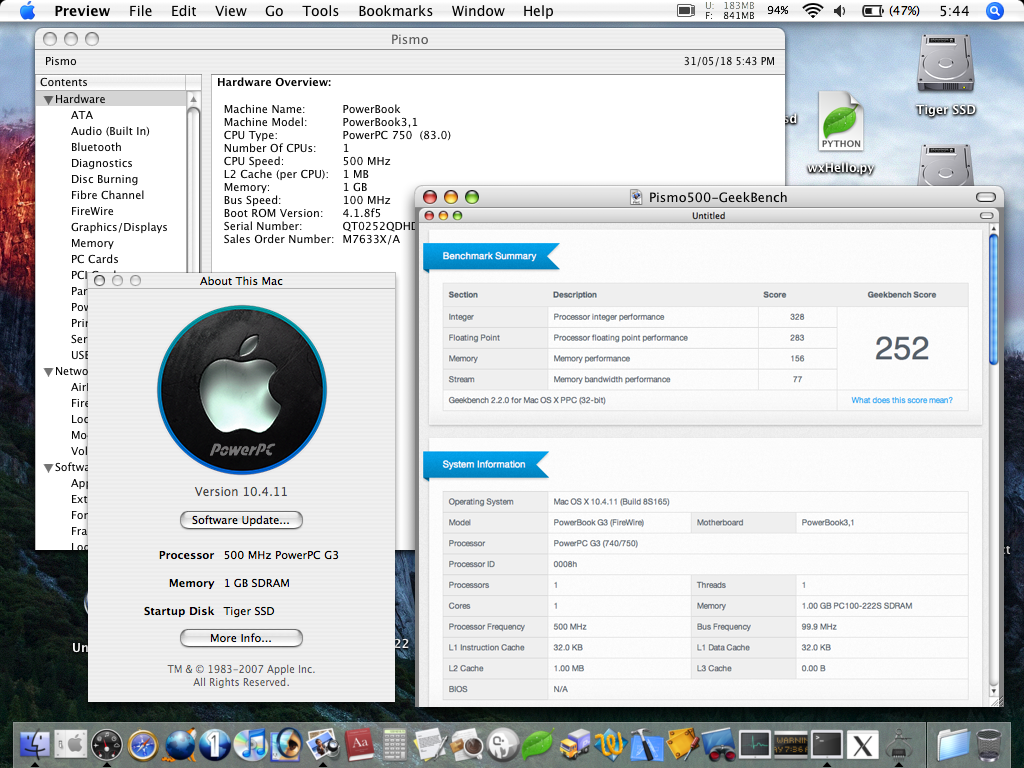Click the Geekbench score 252
Image resolution: width=1024 pixels, height=768 pixels.
[901, 348]
